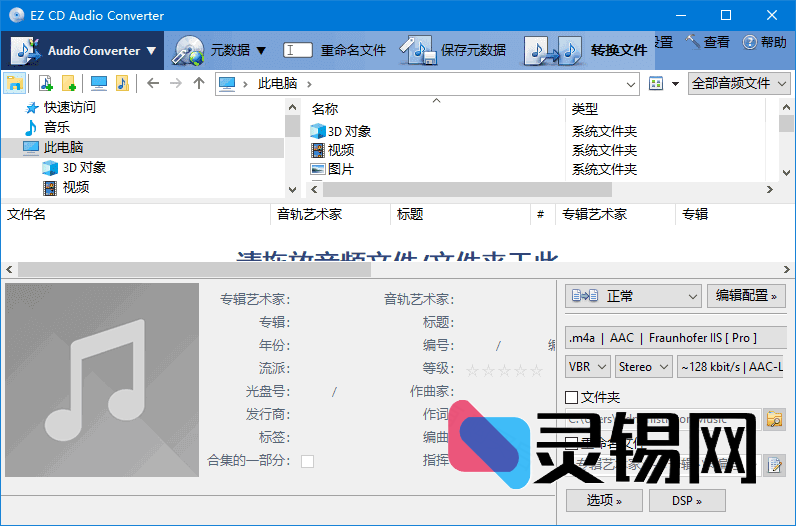
Task: Open the 正常 profile dropdown
Action: click(x=633, y=296)
